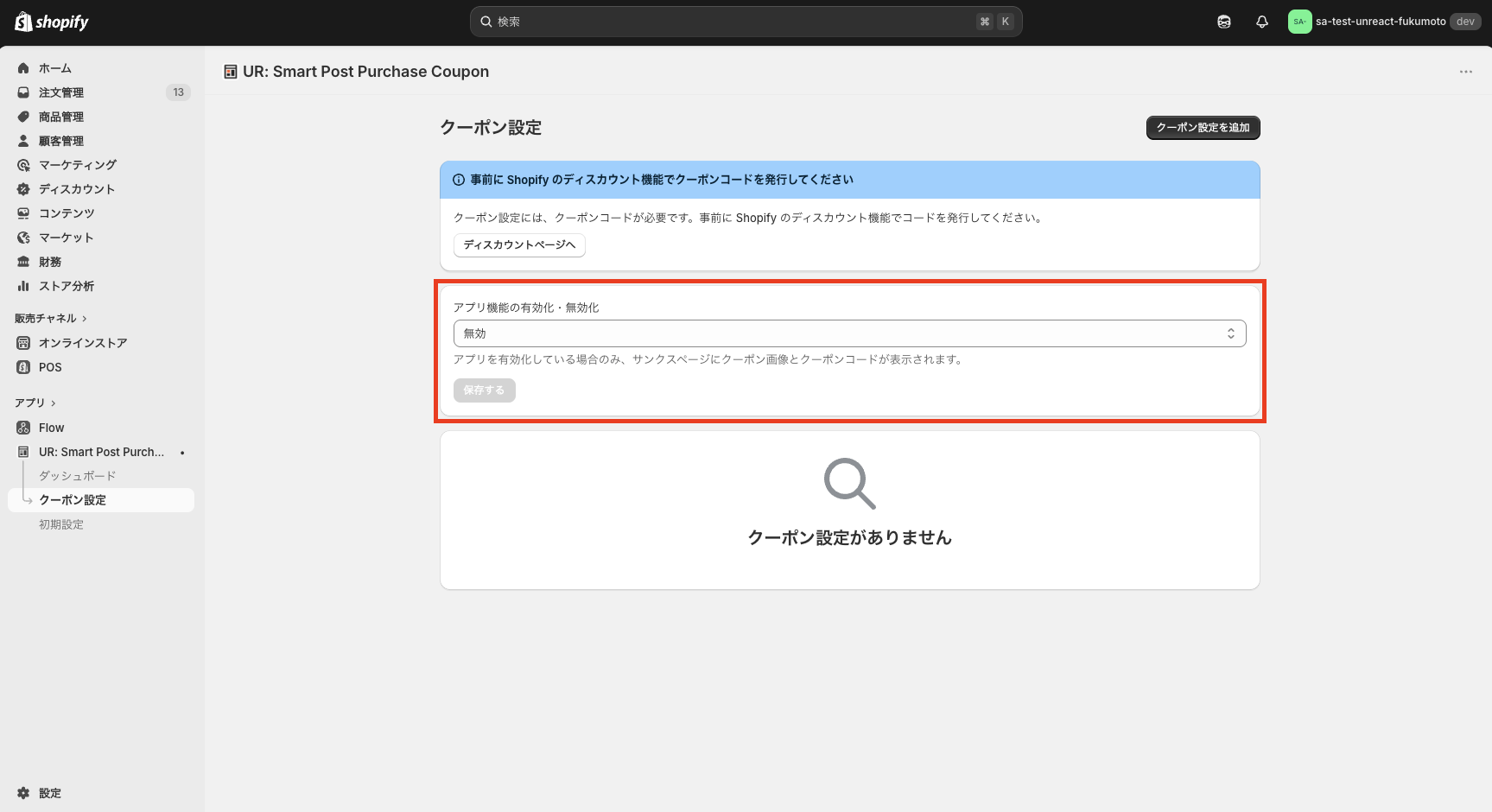The height and width of the screenshot is (812, 1492).
Task: Expand the アプリ section chevron
Action: click(x=54, y=403)
